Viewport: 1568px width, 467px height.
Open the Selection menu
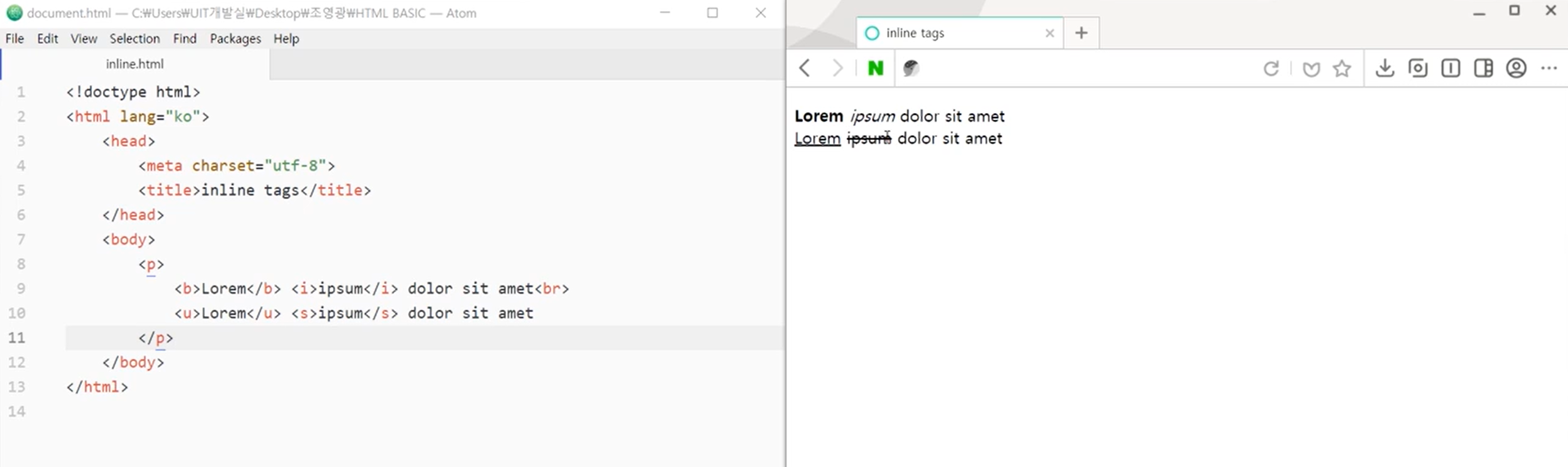(x=134, y=39)
